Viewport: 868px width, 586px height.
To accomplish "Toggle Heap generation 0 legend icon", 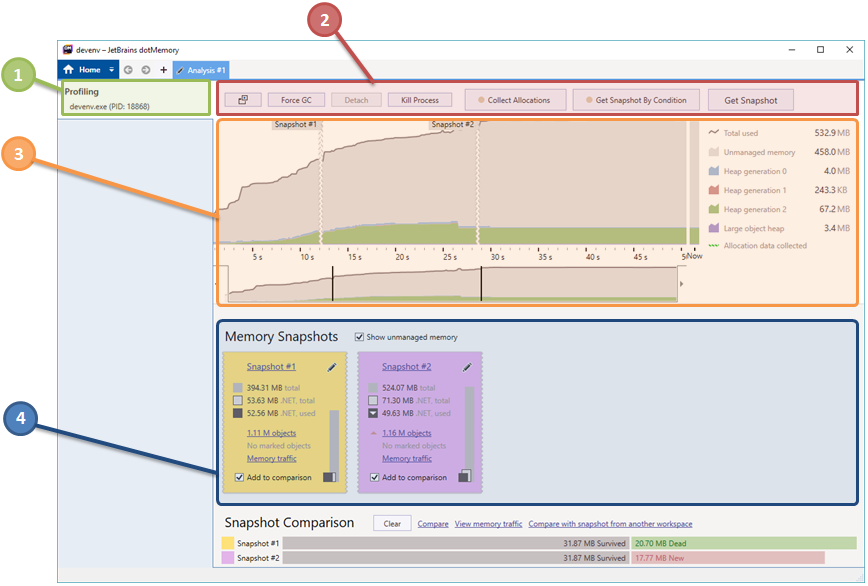I will pos(714,171).
